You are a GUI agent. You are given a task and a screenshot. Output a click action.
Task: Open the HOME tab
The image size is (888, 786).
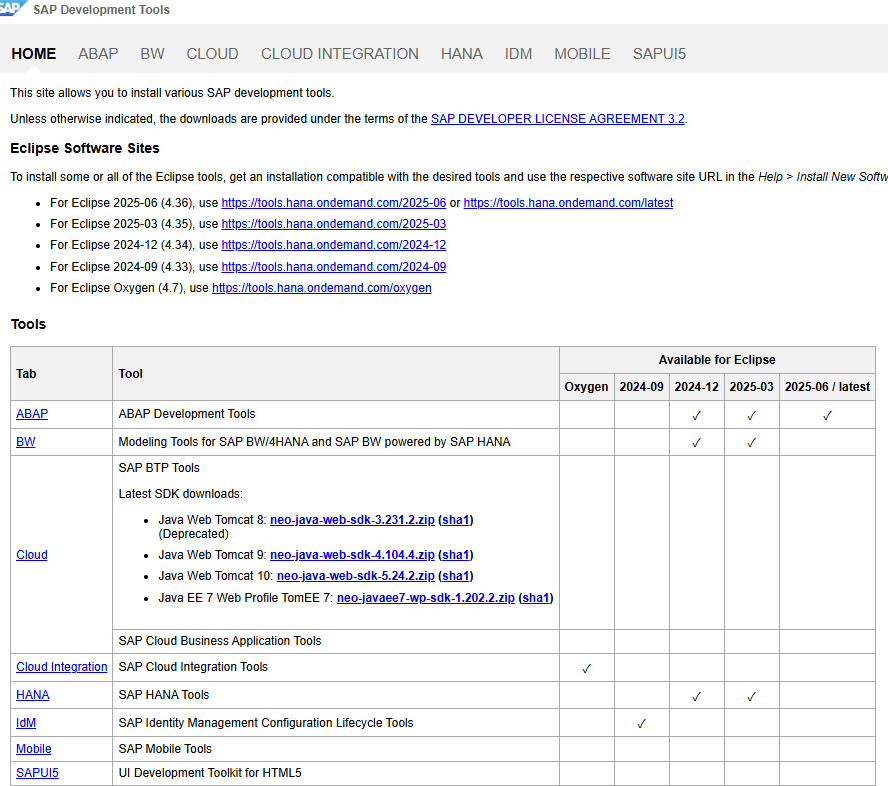coord(33,54)
